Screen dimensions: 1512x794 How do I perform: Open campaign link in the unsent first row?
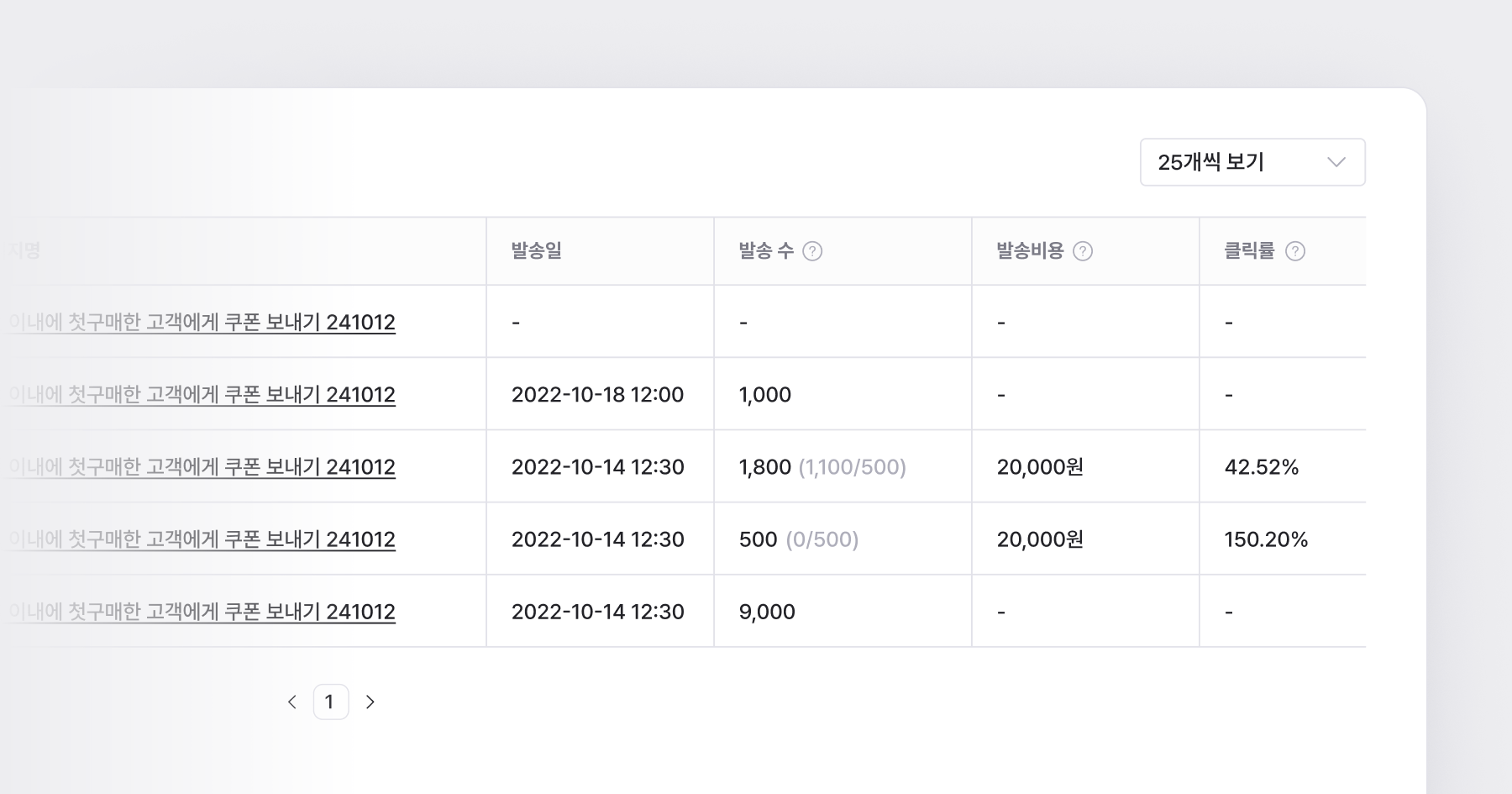(202, 323)
